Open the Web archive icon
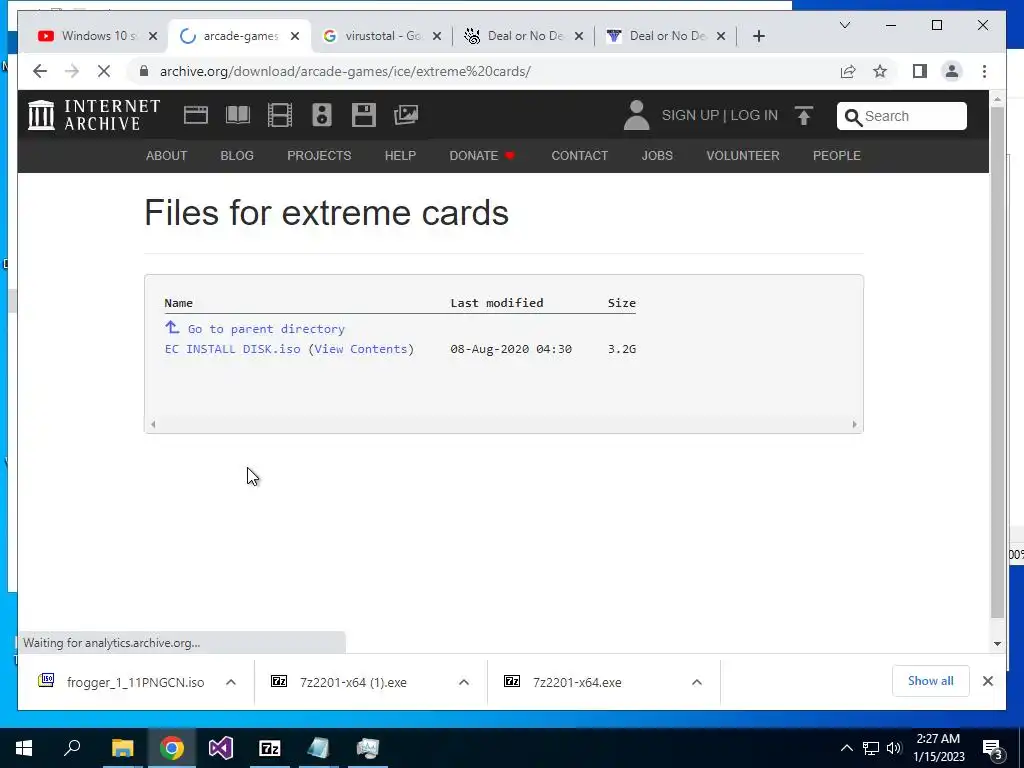Screen dimensions: 1024x768 (195, 115)
